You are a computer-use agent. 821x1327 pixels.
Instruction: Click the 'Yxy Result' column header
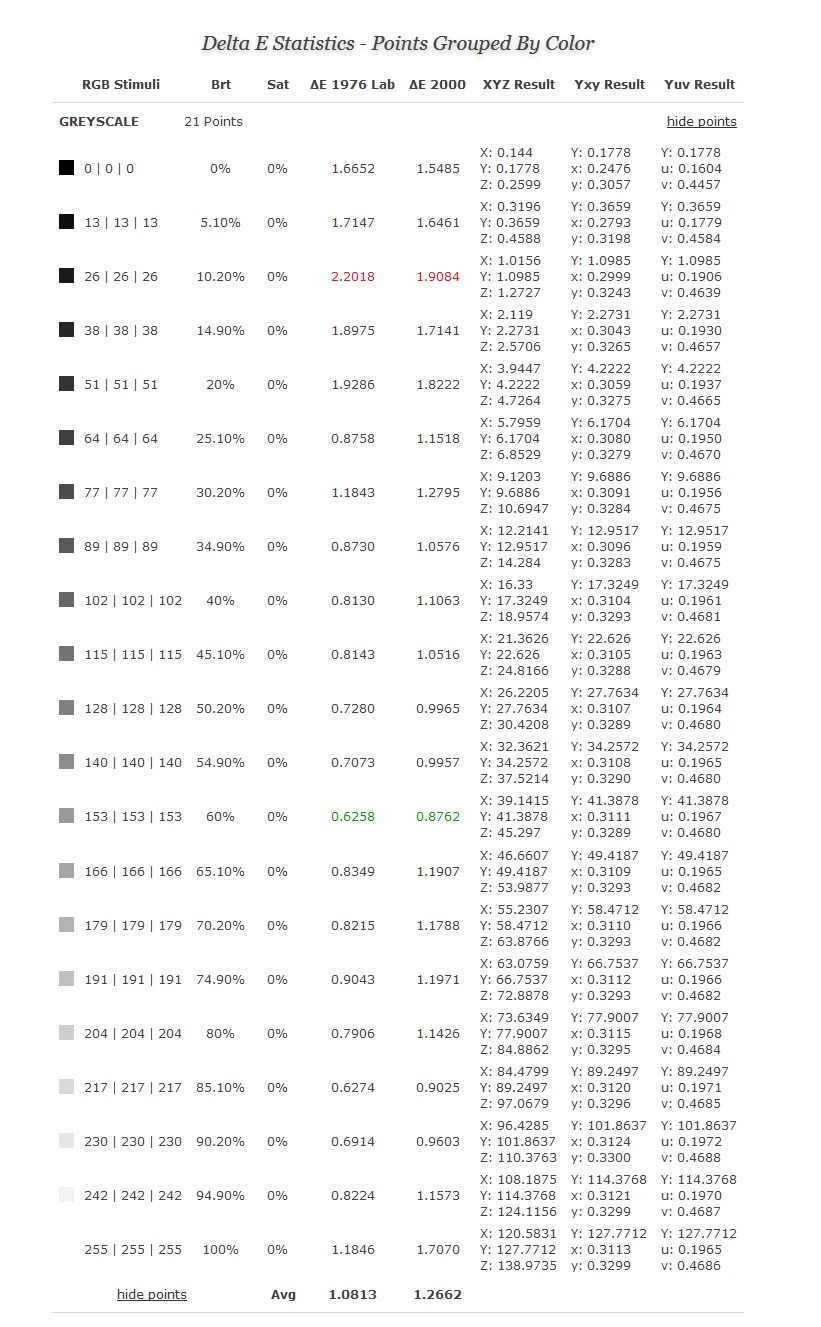(x=610, y=85)
